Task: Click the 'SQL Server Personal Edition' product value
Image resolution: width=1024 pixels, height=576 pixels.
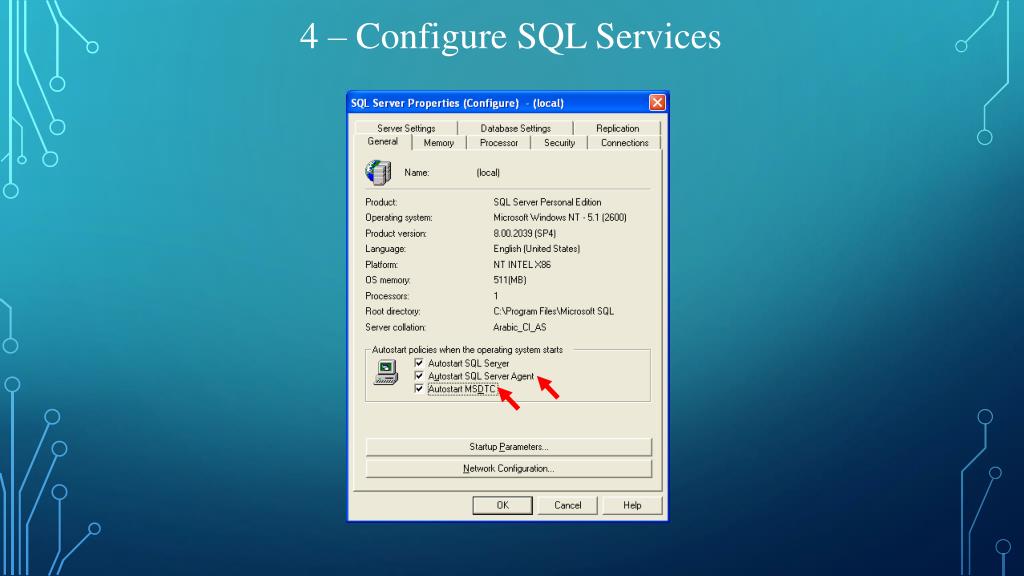Action: [x=547, y=202]
